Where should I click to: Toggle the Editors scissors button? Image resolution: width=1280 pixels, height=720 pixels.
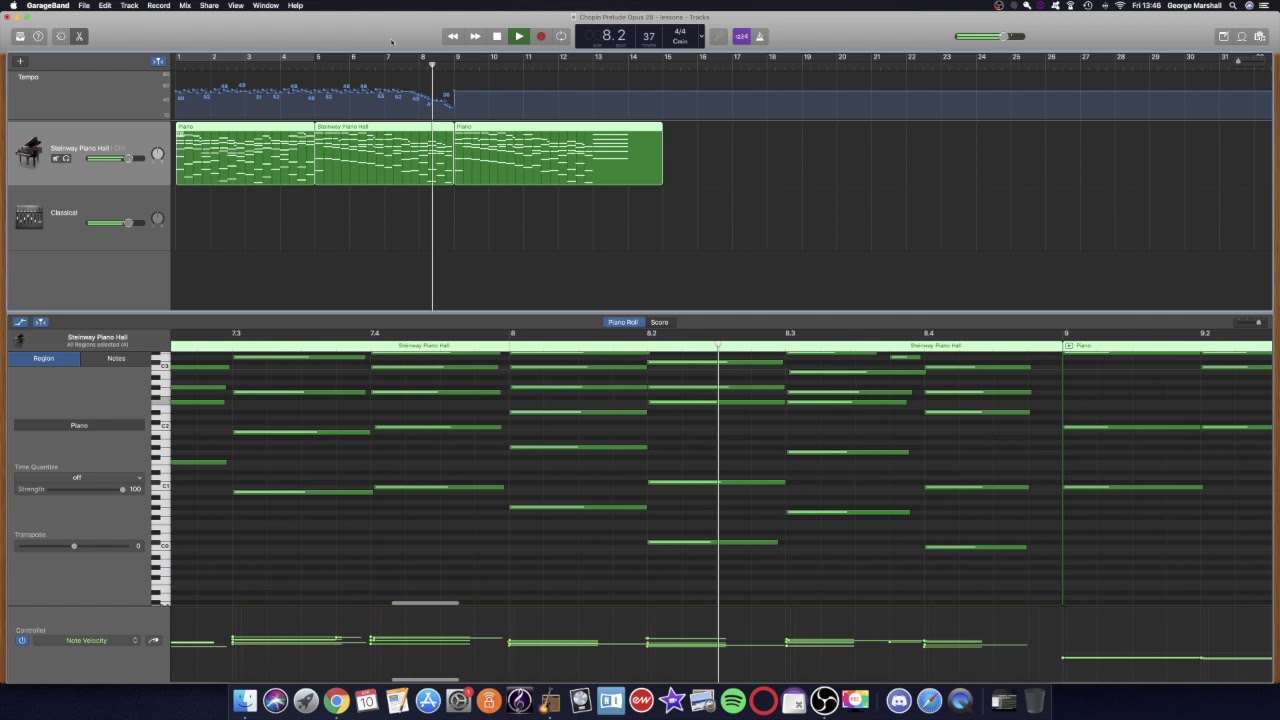tap(80, 36)
